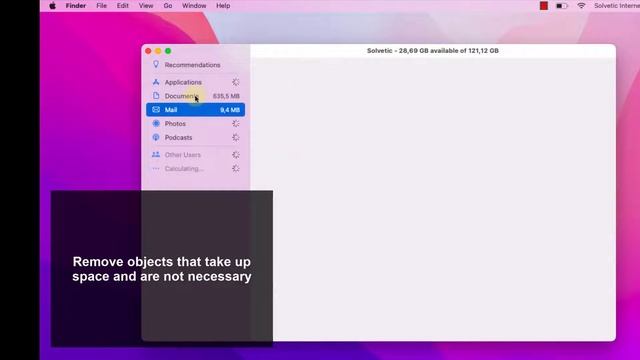Click the Mail size value 9,4 MB
The image size is (640, 360).
coord(230,110)
